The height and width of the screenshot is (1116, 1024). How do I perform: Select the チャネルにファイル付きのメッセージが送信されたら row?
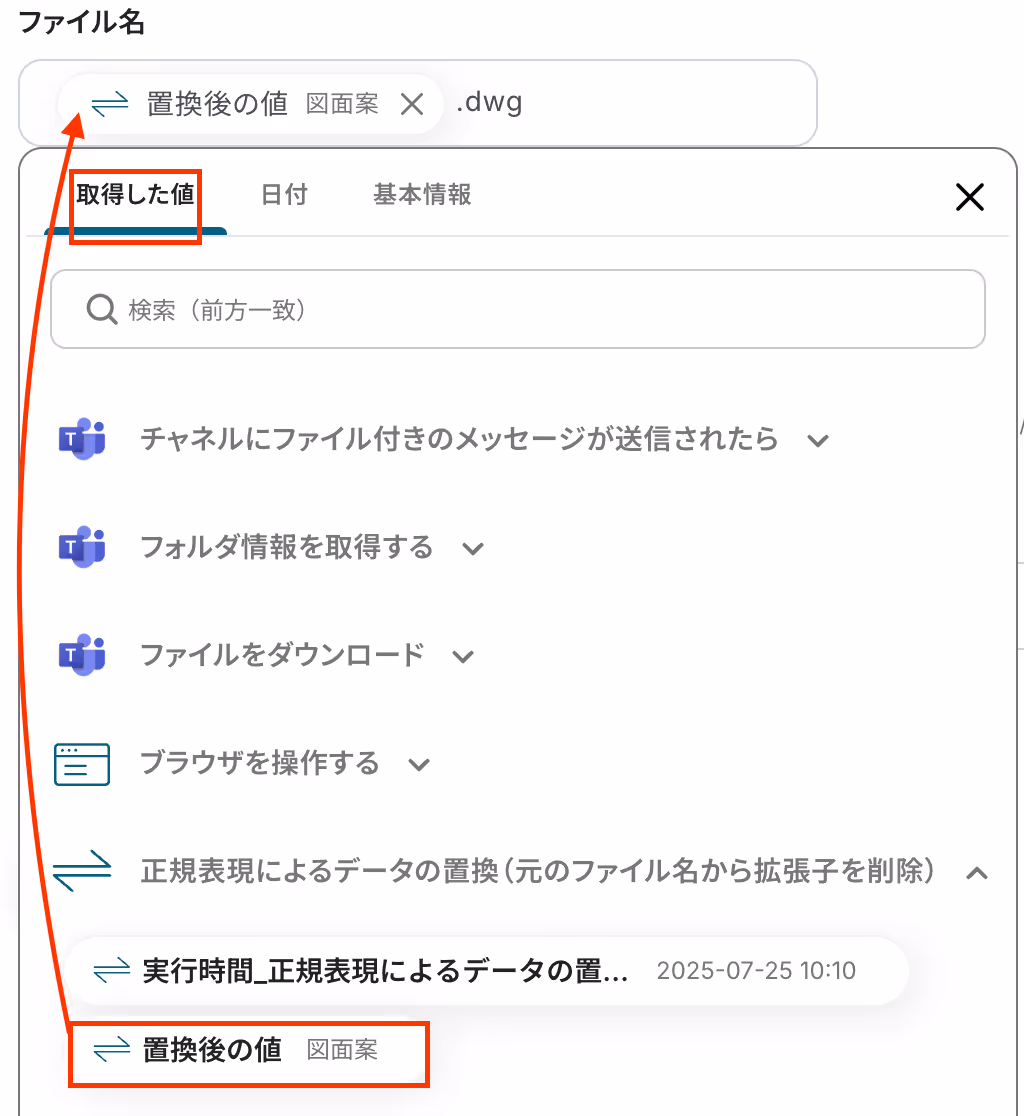tap(459, 439)
